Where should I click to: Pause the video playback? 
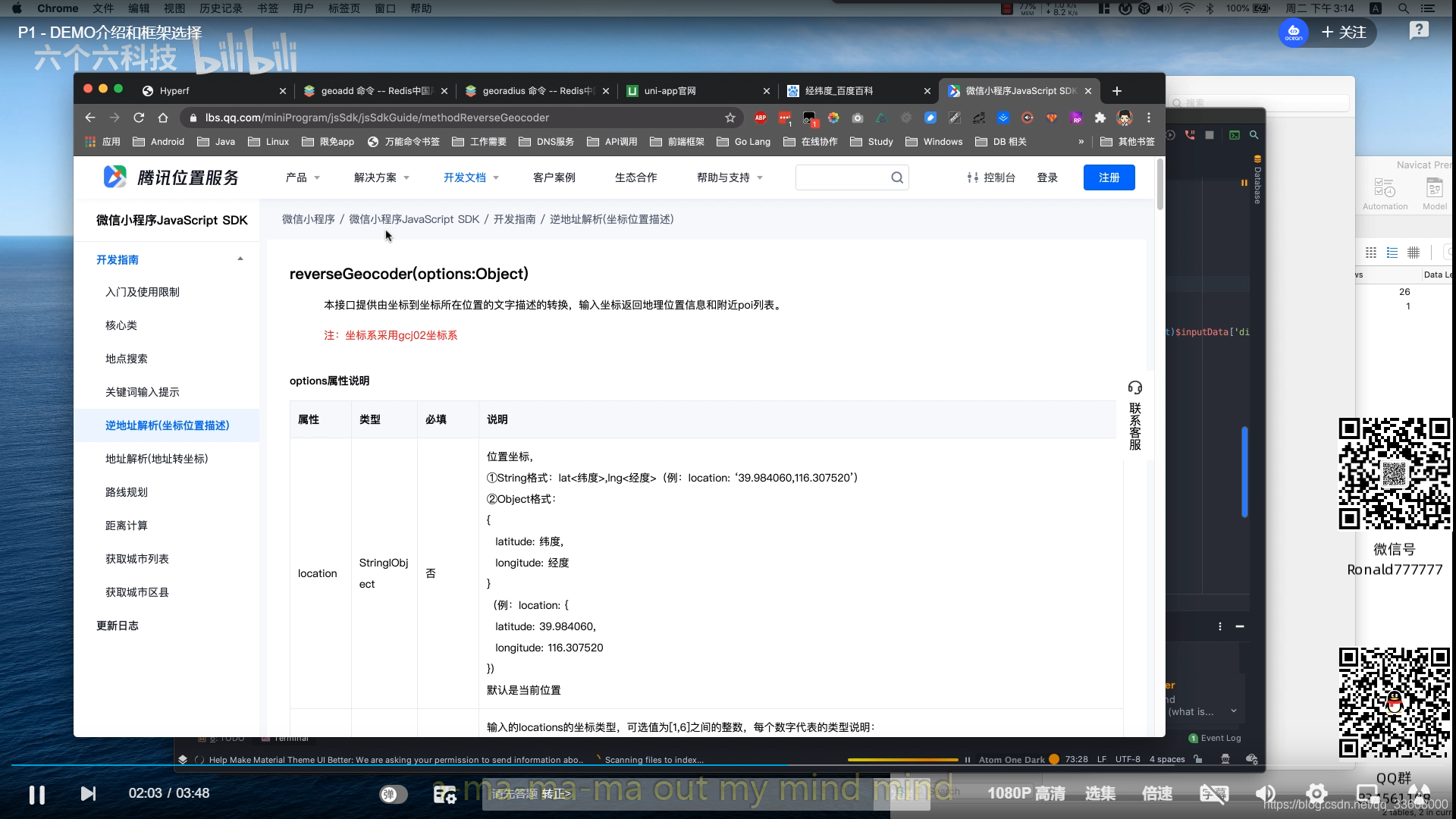36,794
